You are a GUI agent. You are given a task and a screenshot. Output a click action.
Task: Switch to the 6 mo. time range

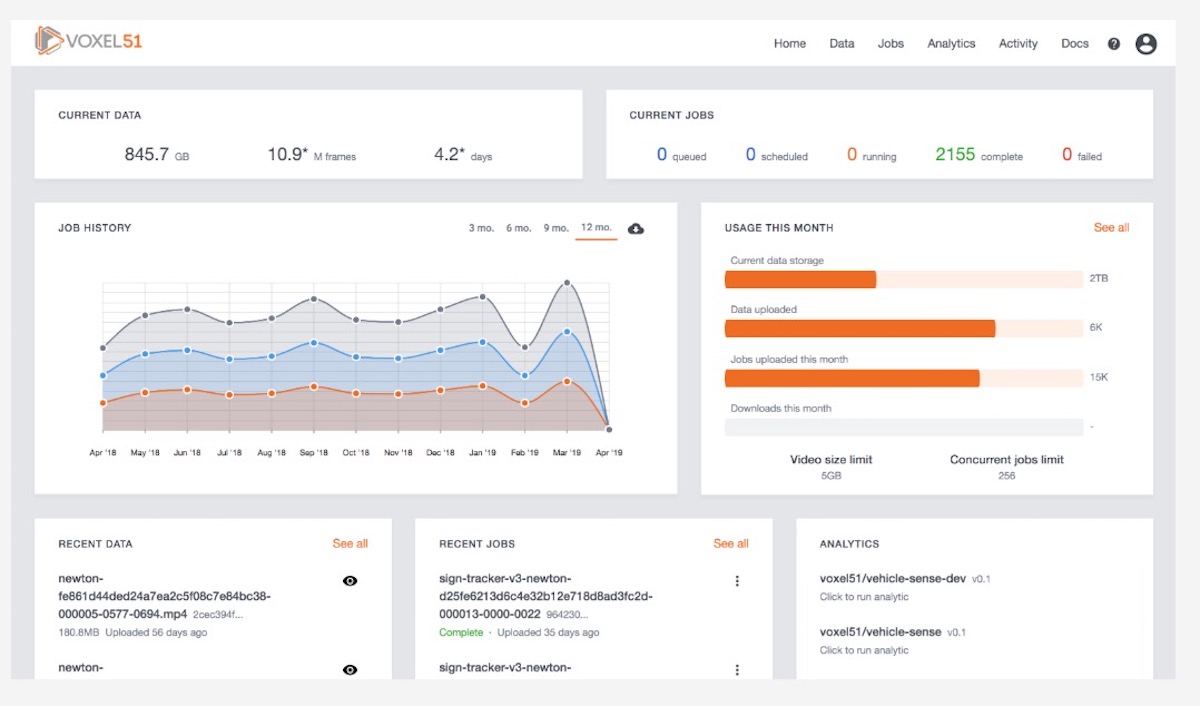pos(518,227)
